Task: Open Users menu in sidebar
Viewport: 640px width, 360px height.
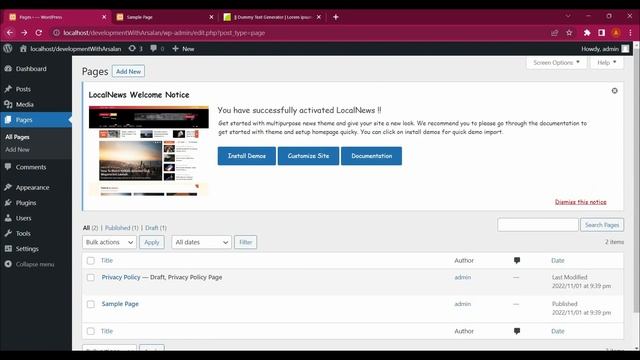Action: [24, 218]
